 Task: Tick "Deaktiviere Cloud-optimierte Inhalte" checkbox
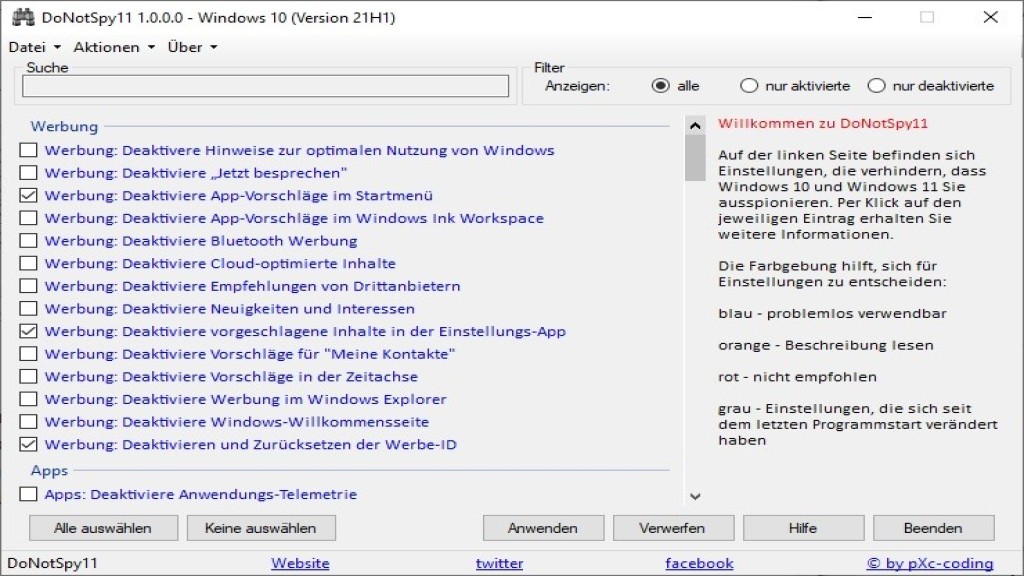pos(29,264)
